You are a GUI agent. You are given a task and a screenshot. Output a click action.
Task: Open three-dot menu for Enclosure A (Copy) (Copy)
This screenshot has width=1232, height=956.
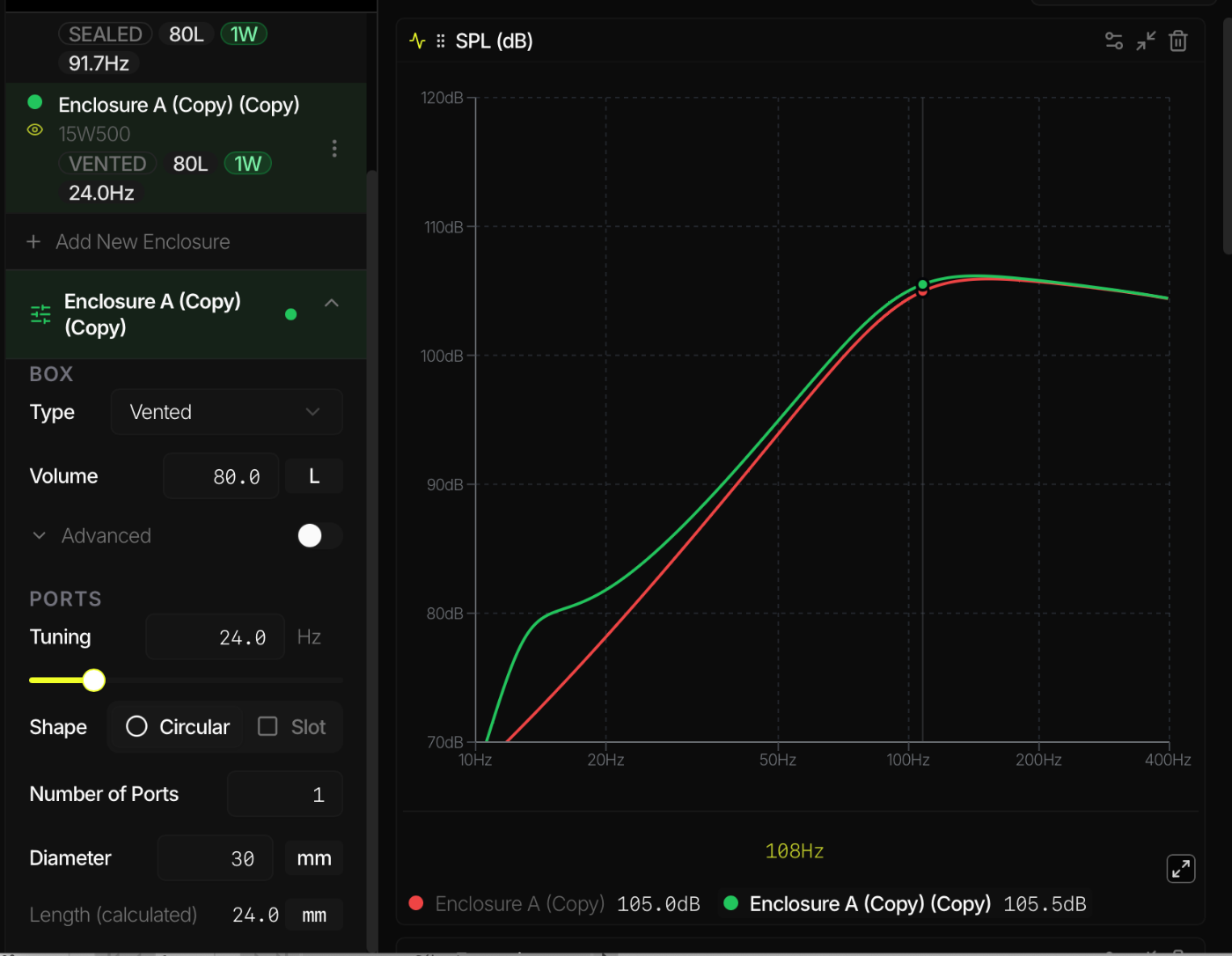[x=334, y=148]
